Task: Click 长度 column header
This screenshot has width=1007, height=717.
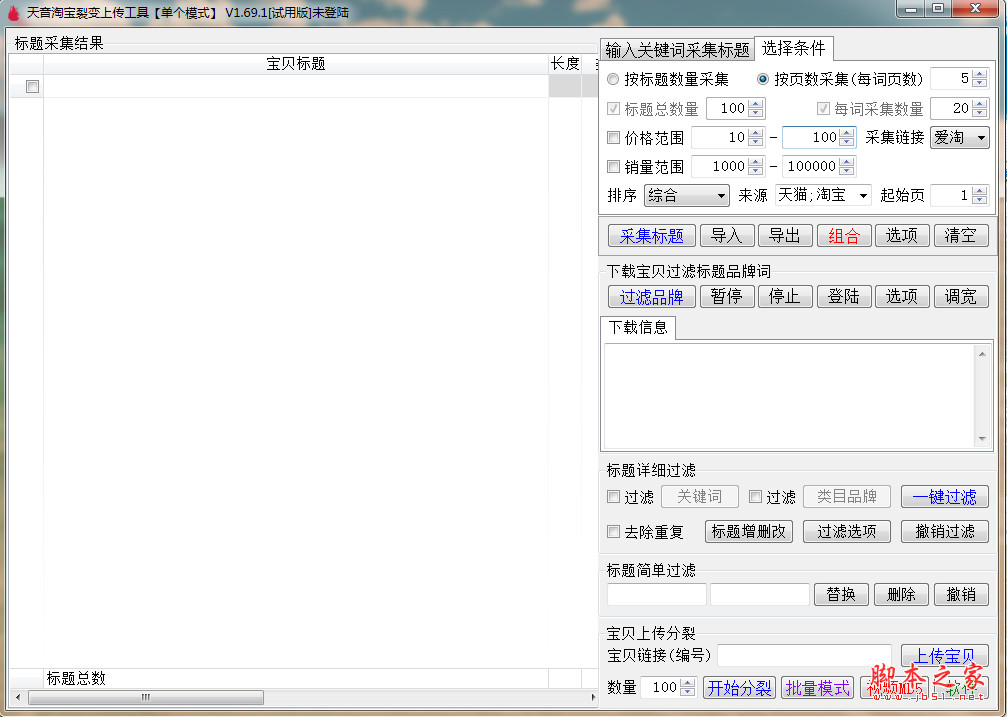Action: pos(565,64)
